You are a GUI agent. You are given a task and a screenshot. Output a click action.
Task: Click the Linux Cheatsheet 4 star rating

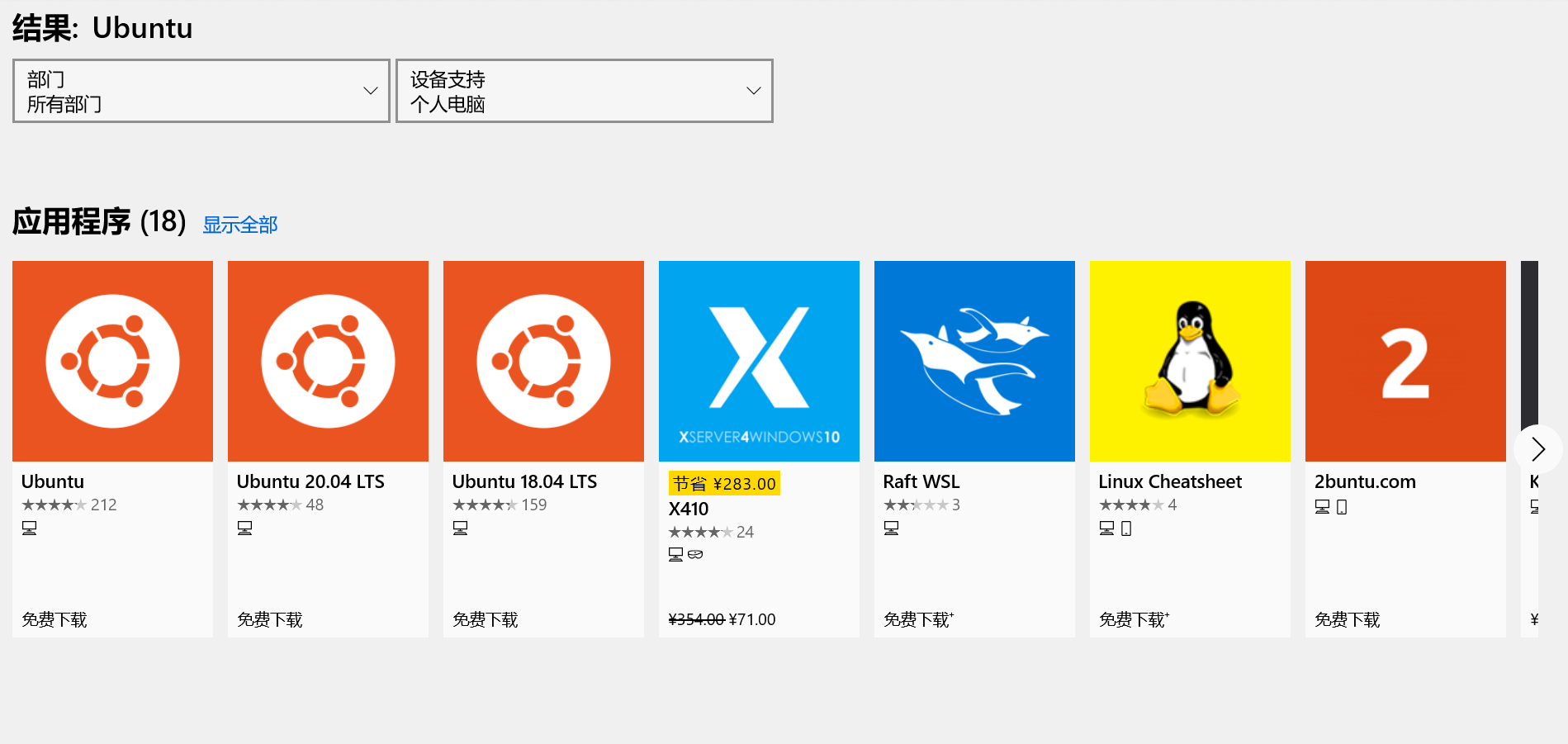point(1138,505)
